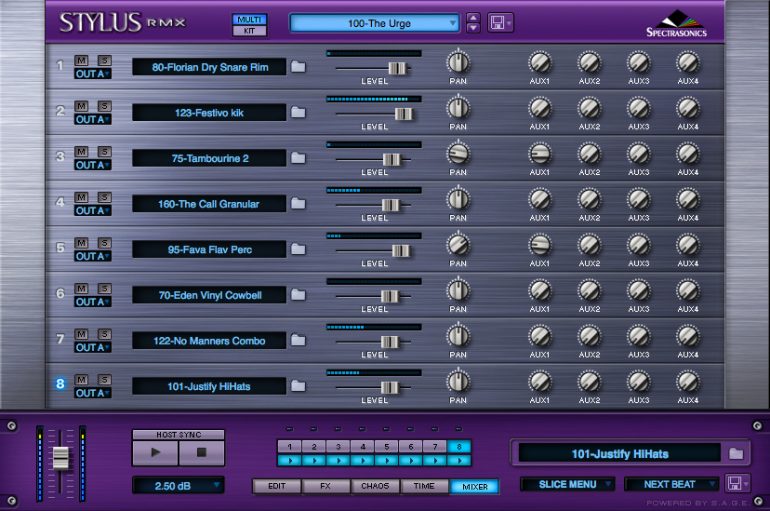
Task: Solo part 1 with its S button
Action: (104, 60)
